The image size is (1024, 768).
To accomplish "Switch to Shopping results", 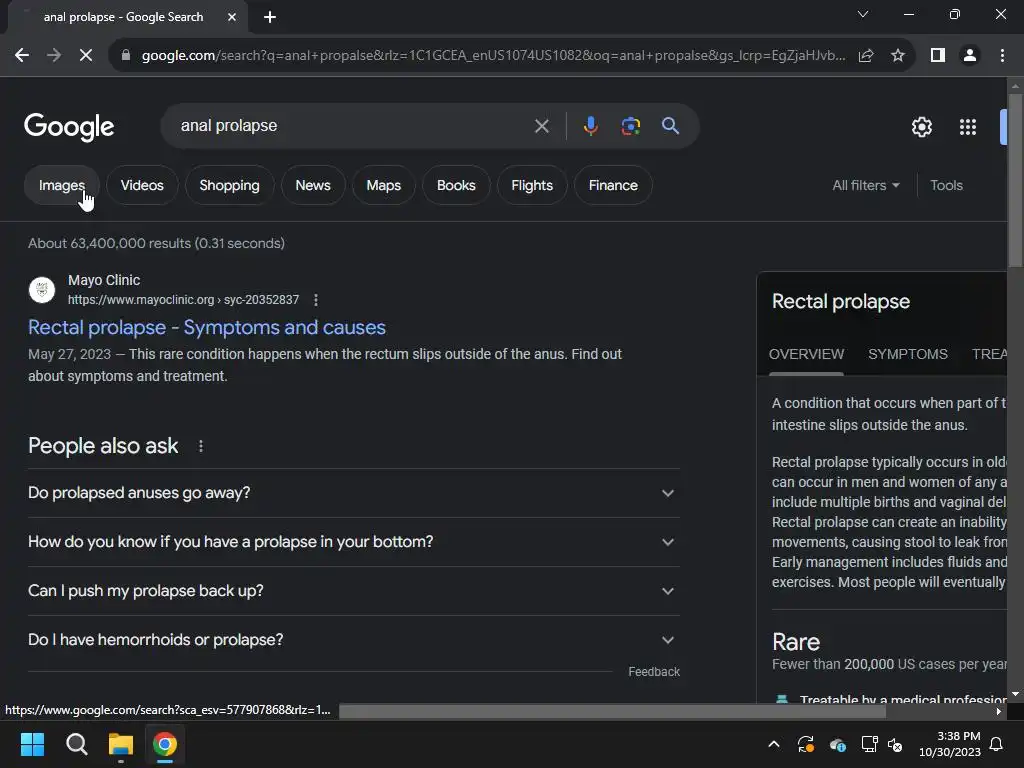I will (x=229, y=185).
